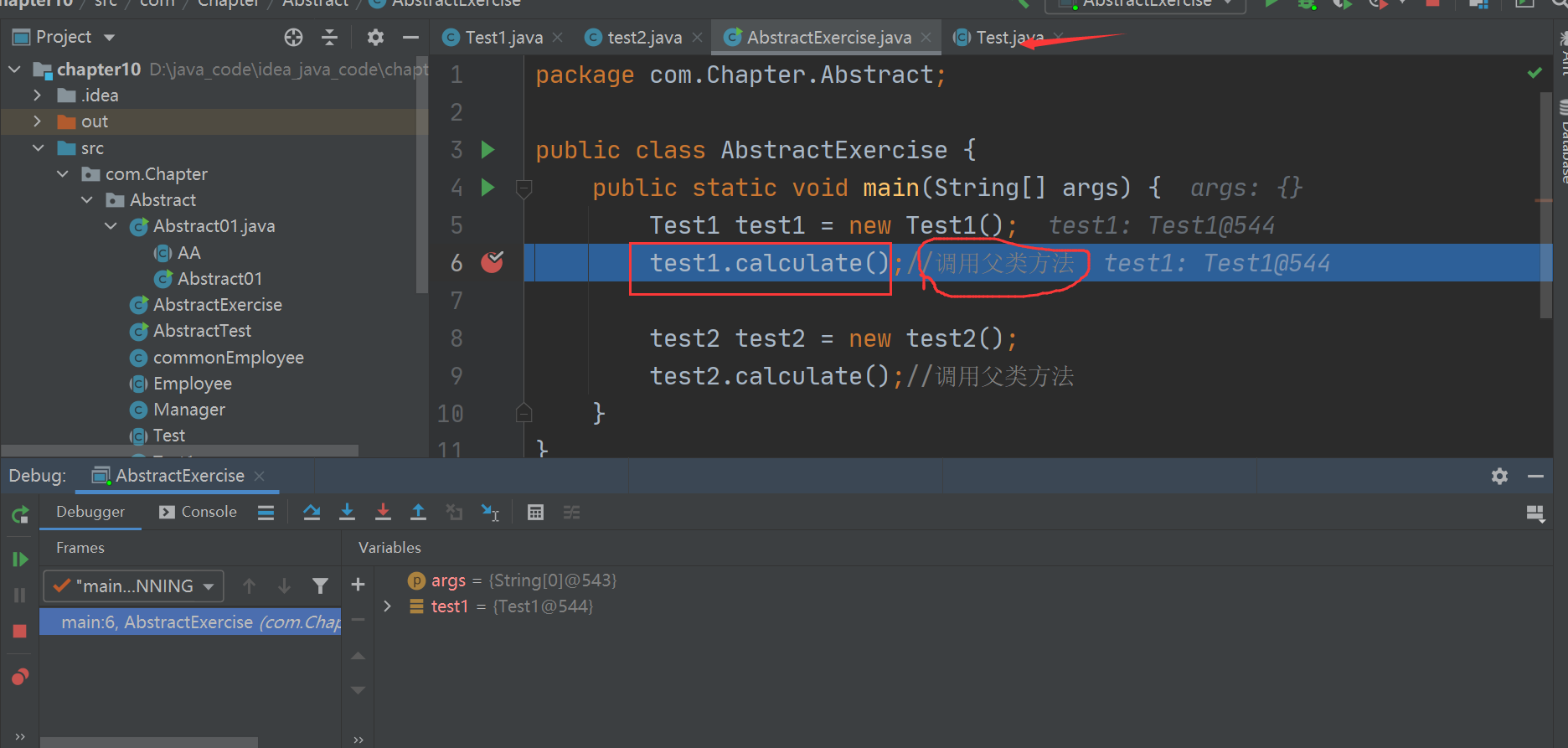Open debug panel settings gear
This screenshot has width=1568, height=748.
[x=1499, y=476]
